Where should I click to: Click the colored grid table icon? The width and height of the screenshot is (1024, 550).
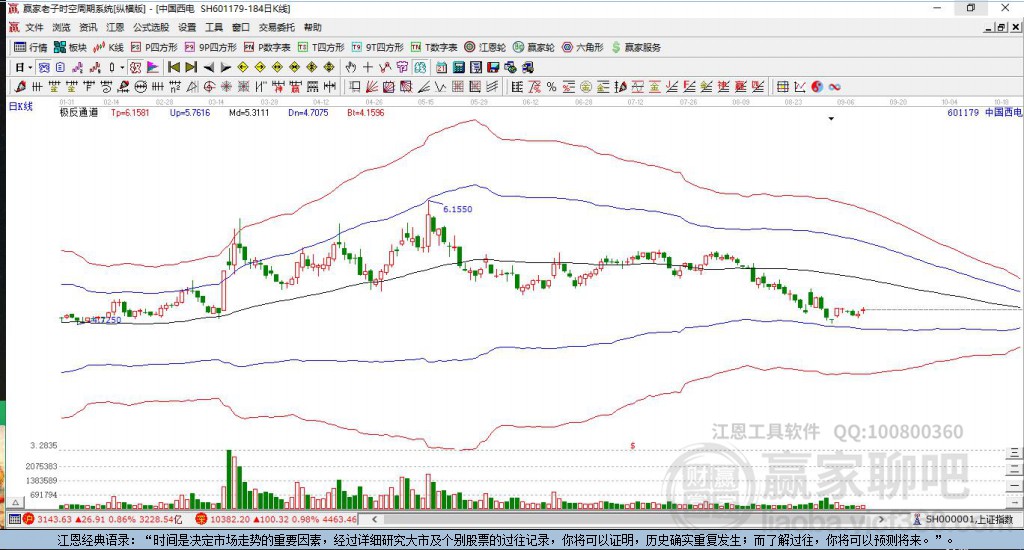[x=783, y=86]
